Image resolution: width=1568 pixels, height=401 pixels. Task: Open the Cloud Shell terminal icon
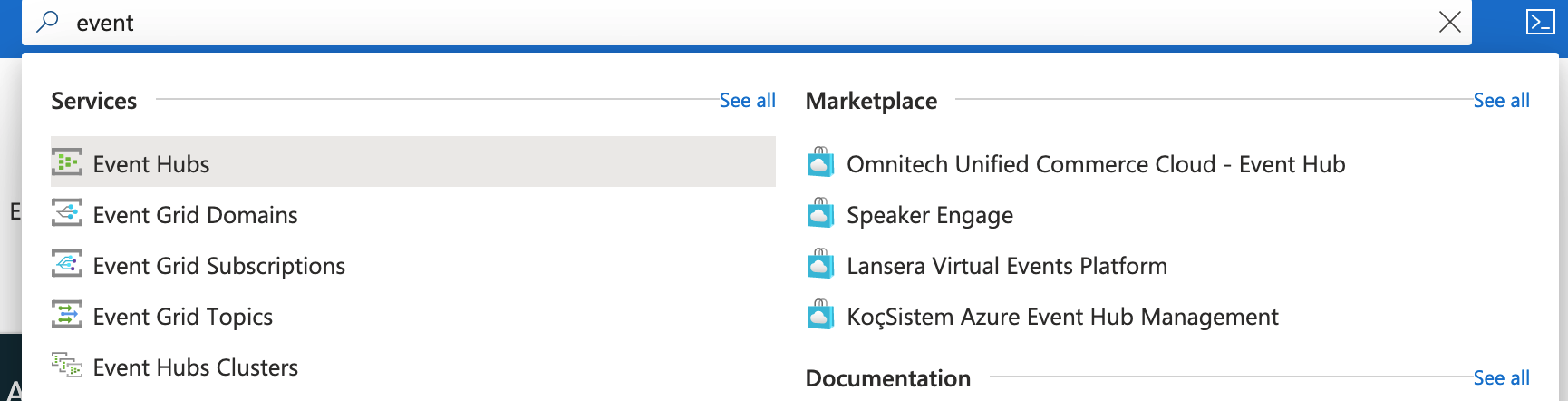[x=1540, y=22]
